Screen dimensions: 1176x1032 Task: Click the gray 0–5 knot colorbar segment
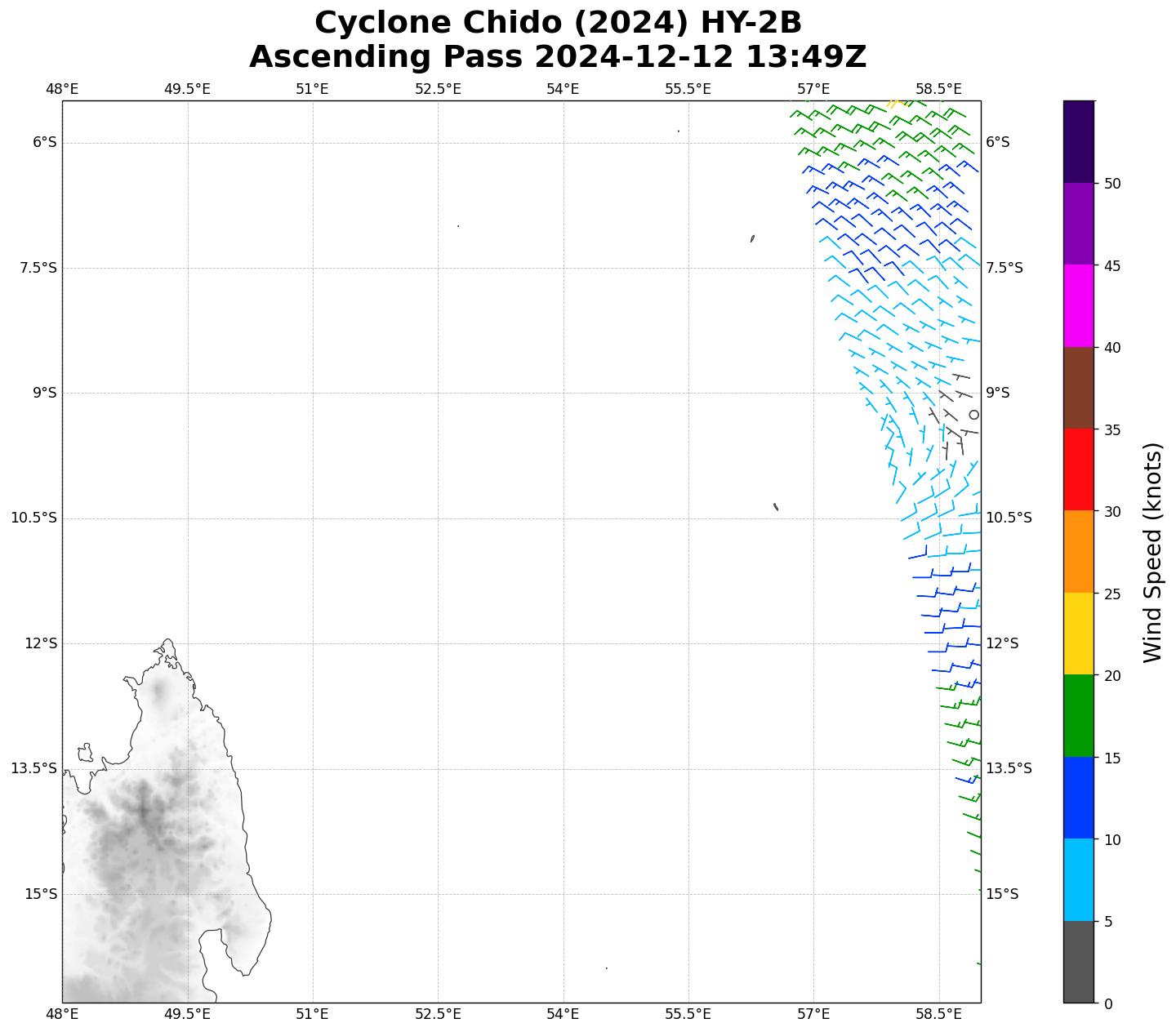pos(1078,962)
